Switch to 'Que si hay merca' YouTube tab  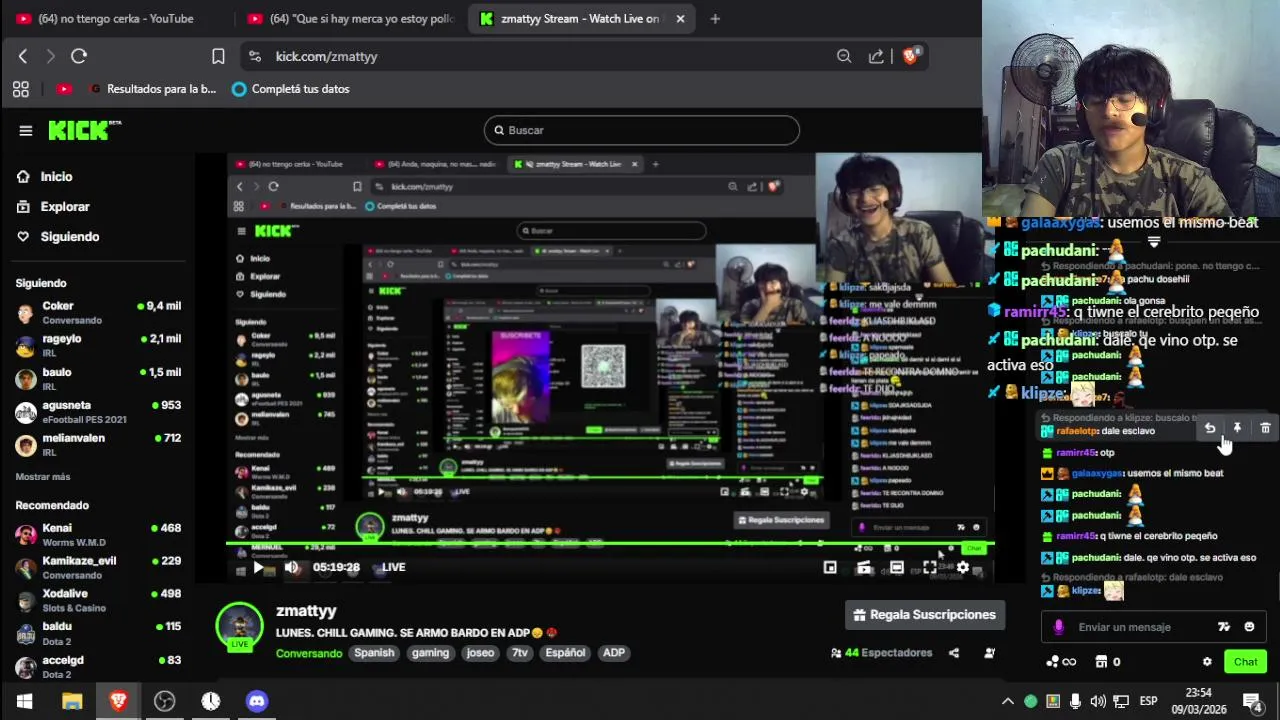(x=350, y=18)
